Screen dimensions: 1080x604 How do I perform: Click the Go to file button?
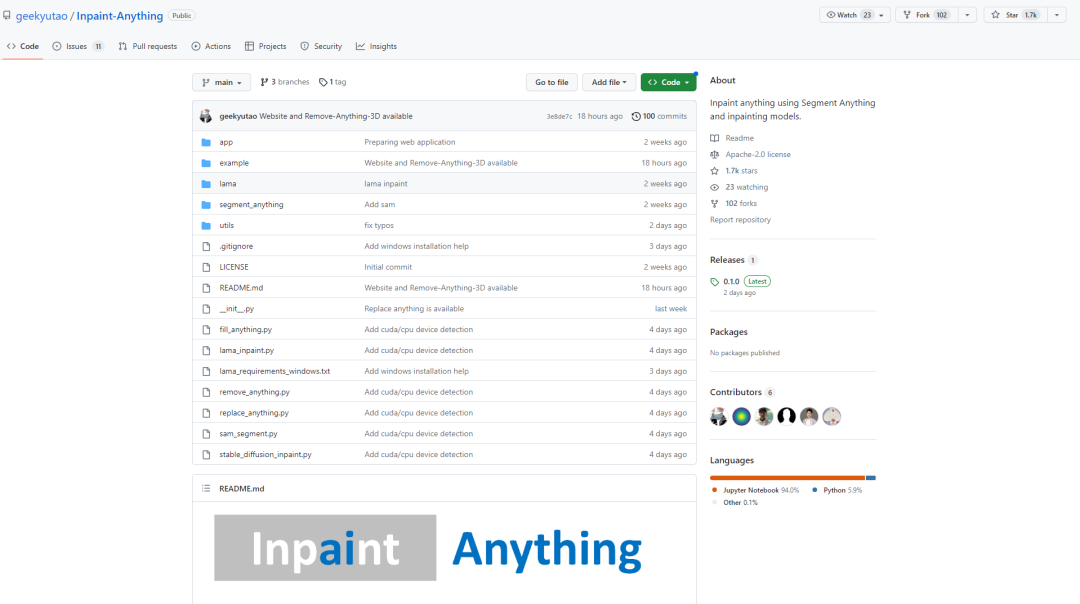click(552, 82)
